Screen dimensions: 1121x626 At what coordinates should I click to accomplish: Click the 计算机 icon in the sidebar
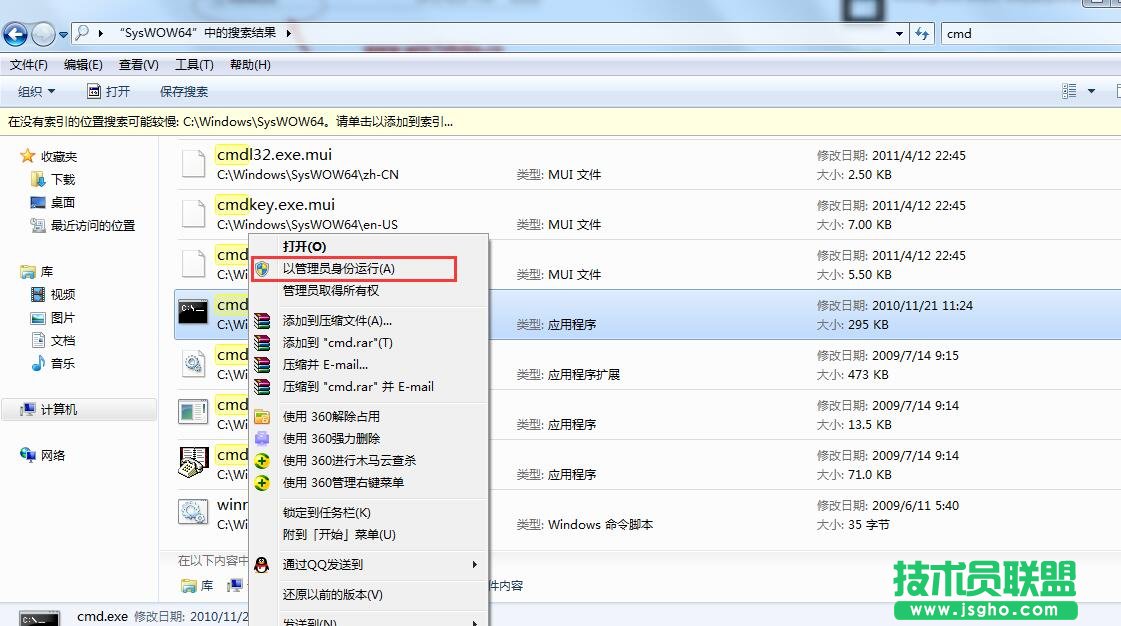(30, 409)
